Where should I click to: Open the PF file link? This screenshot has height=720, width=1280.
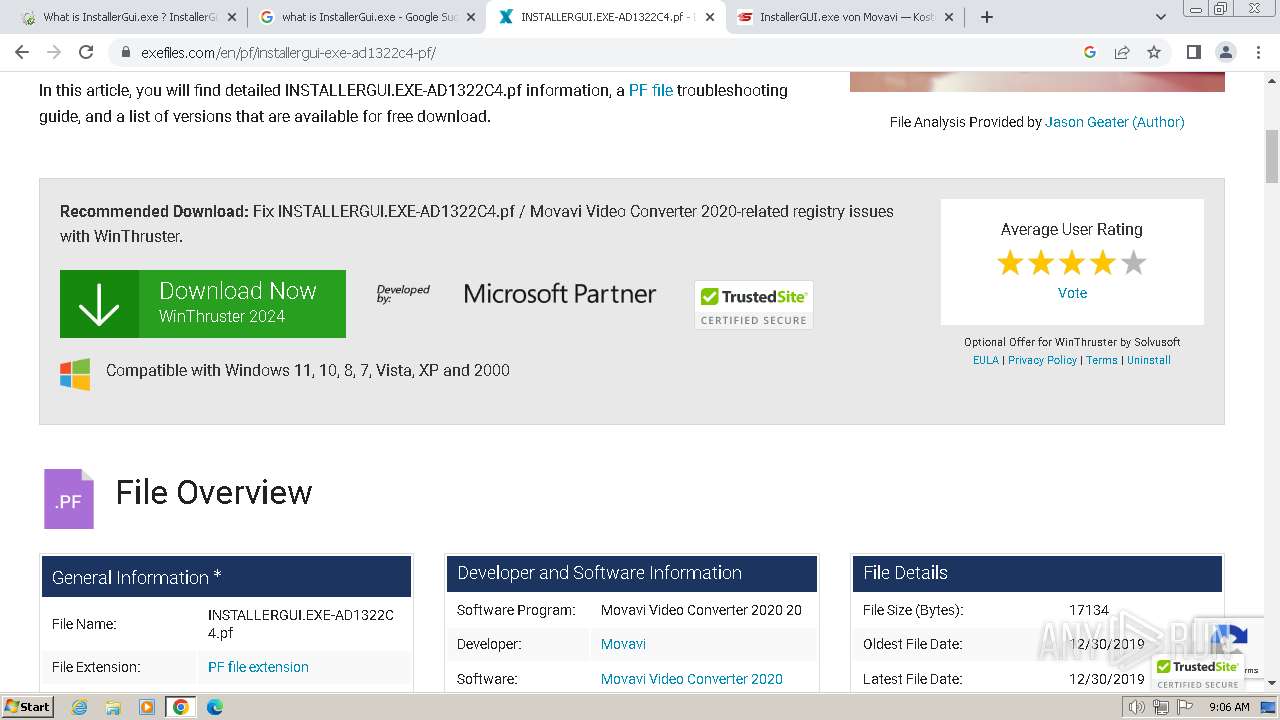(x=650, y=90)
